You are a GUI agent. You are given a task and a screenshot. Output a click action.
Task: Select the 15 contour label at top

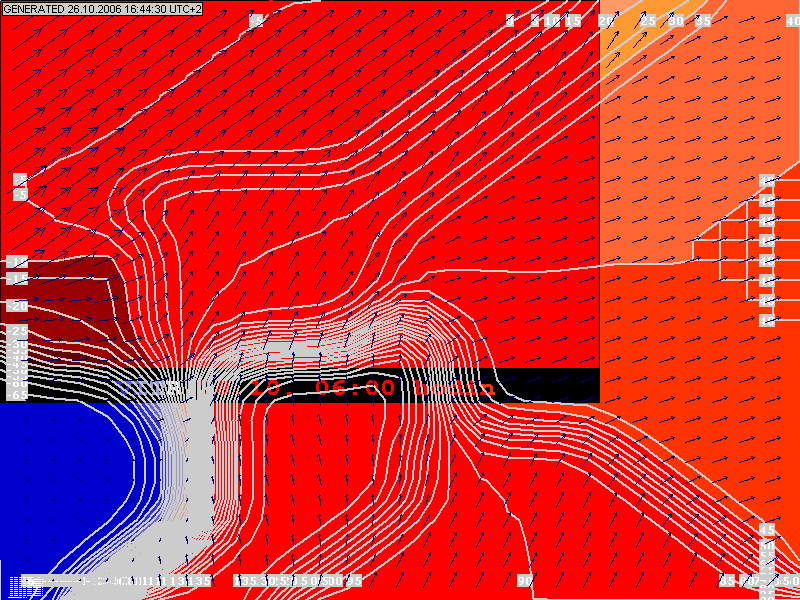(573, 20)
